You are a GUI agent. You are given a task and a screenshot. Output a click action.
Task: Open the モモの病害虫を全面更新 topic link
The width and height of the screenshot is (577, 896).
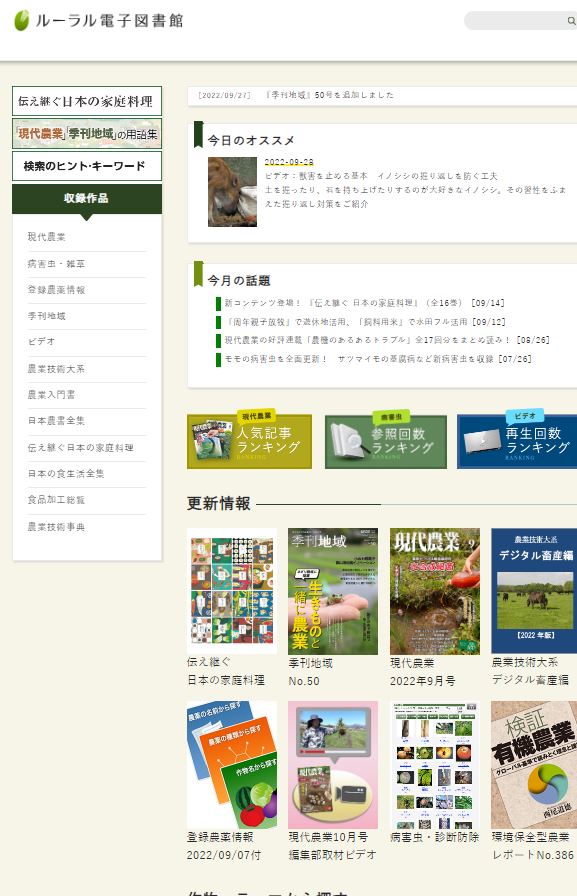[x=378, y=359]
